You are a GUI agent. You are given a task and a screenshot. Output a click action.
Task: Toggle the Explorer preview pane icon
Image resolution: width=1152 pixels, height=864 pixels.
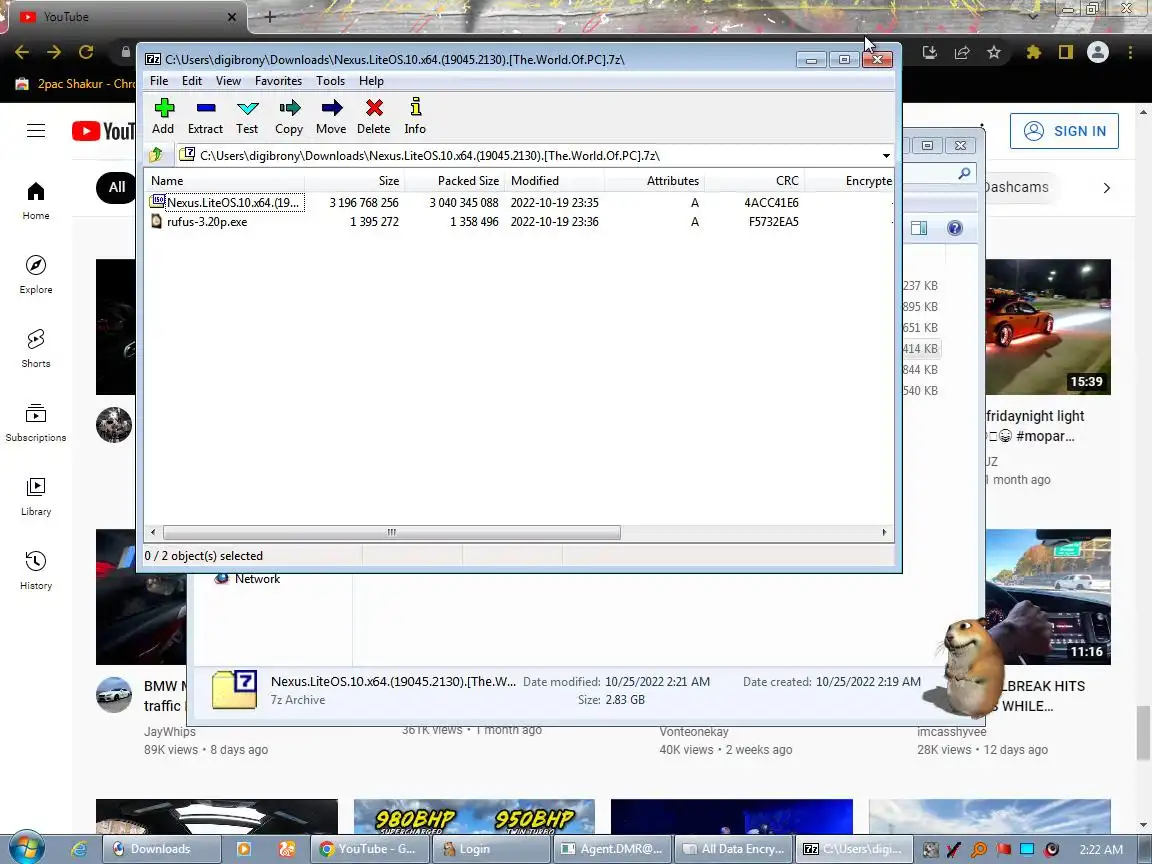(918, 228)
